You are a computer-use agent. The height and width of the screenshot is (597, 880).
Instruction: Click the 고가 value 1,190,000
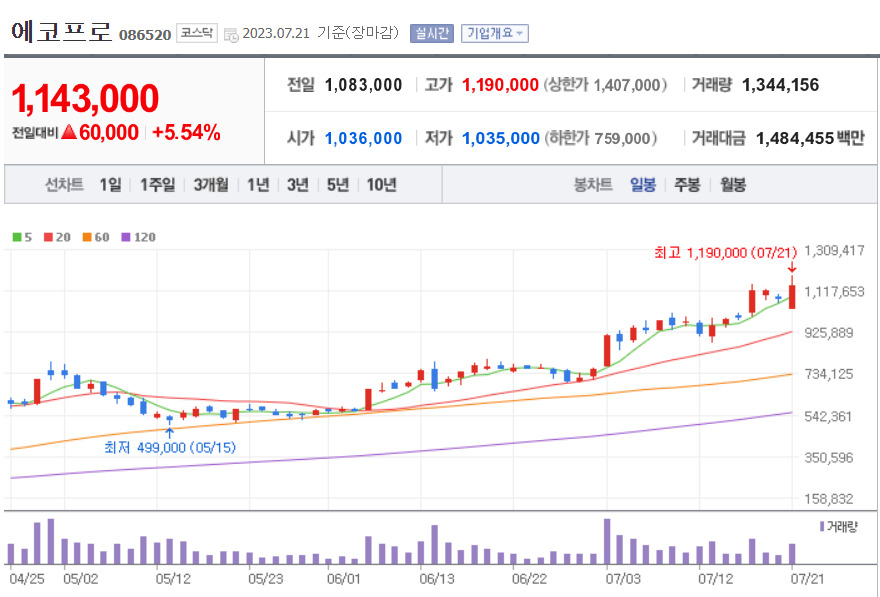coord(500,85)
